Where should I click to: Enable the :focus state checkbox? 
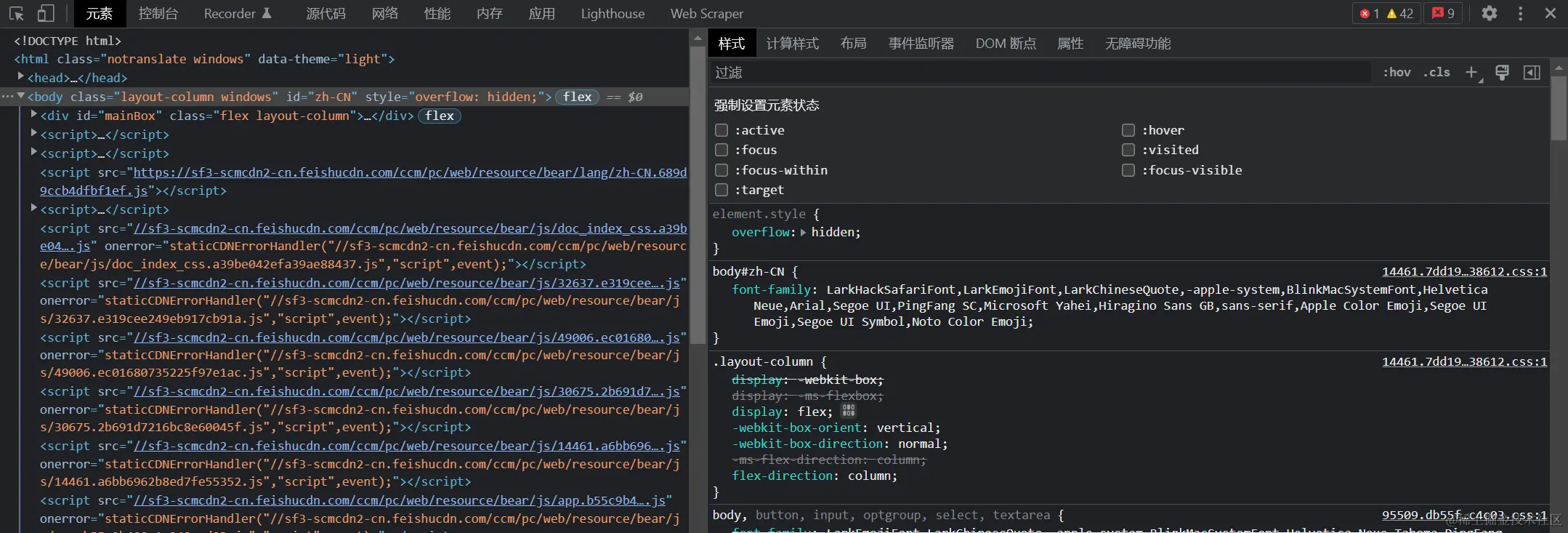coord(722,150)
